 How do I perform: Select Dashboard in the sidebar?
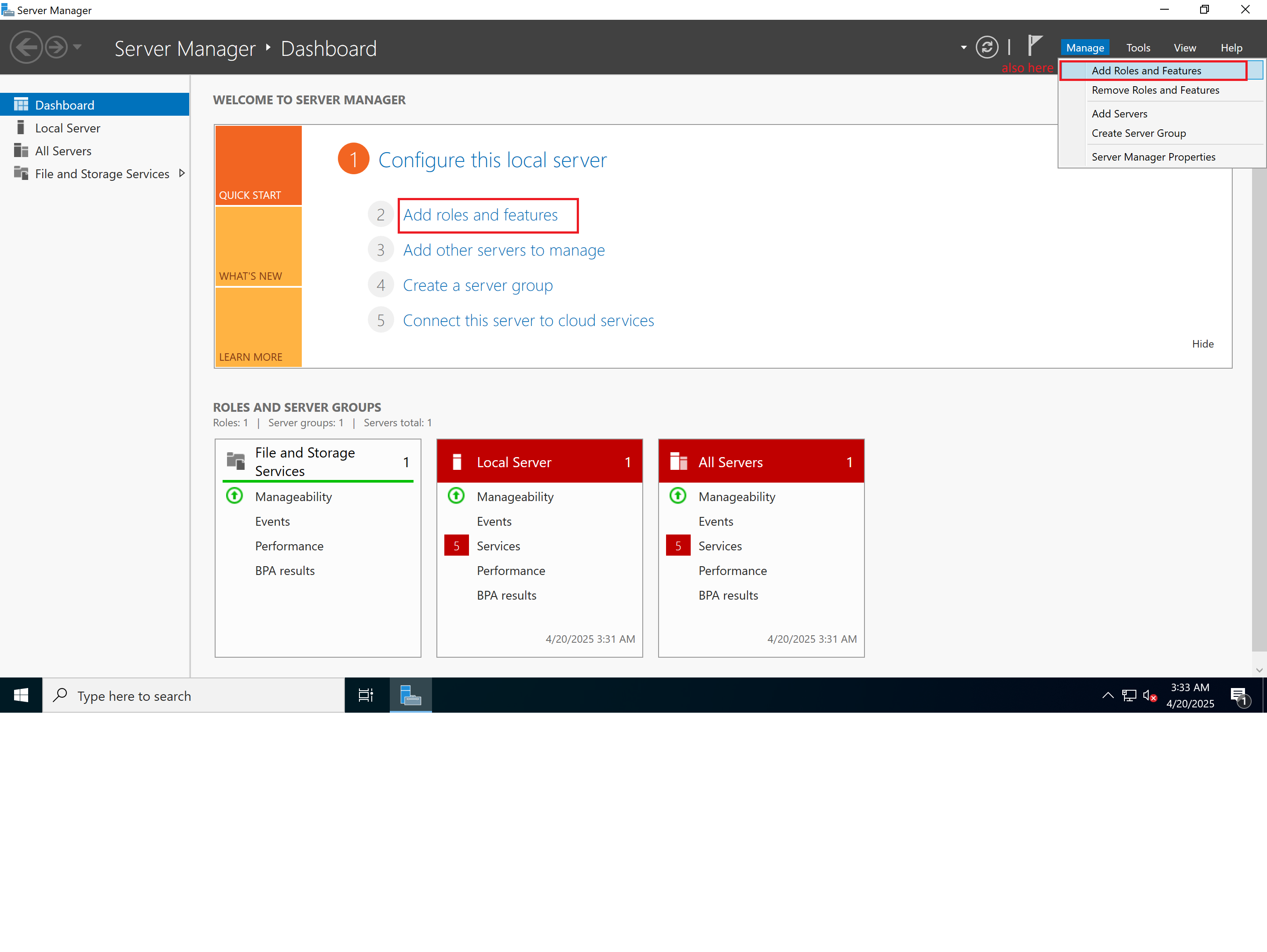click(95, 105)
